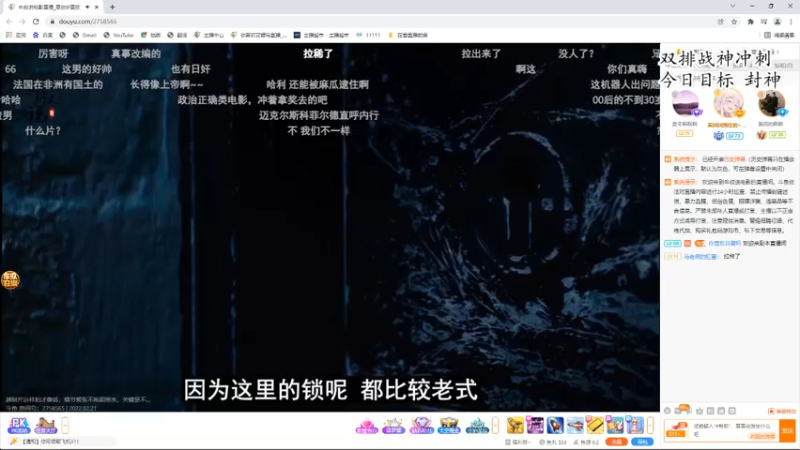Image resolution: width=800 pixels, height=450 pixels.
Task: Open the fan badge selector in chat box
Action: pyautogui.click(x=677, y=430)
